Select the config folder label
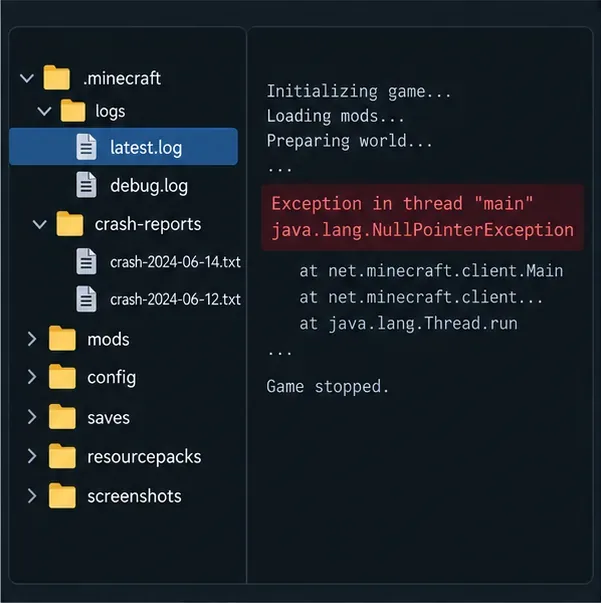This screenshot has width=601, height=603. coord(112,378)
